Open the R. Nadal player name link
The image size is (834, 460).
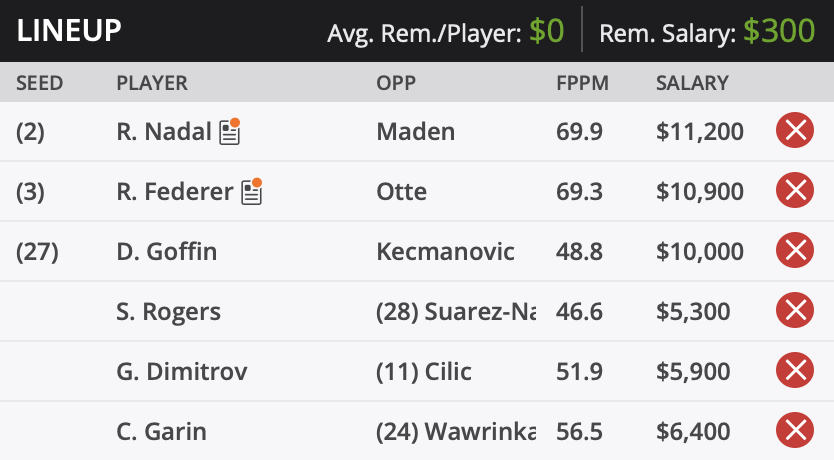[164, 131]
